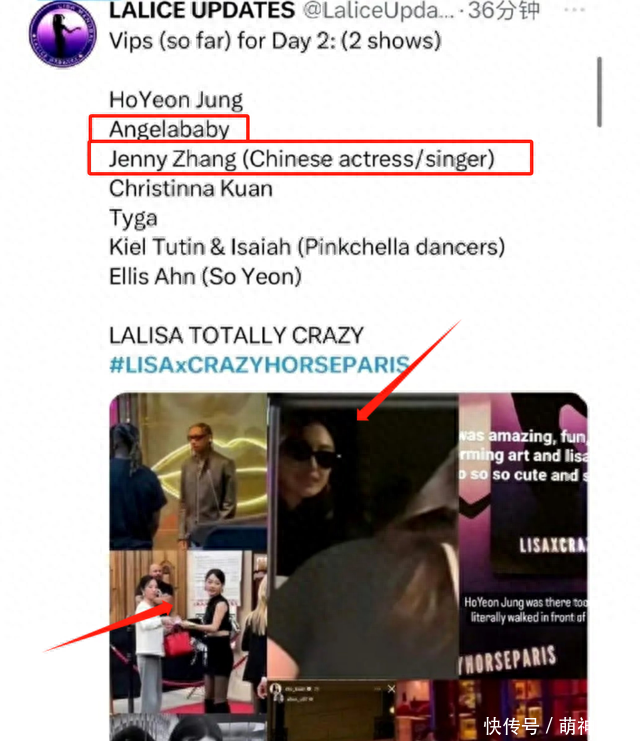Click the 快传号 watermark label
The image size is (640, 741).
[511, 726]
